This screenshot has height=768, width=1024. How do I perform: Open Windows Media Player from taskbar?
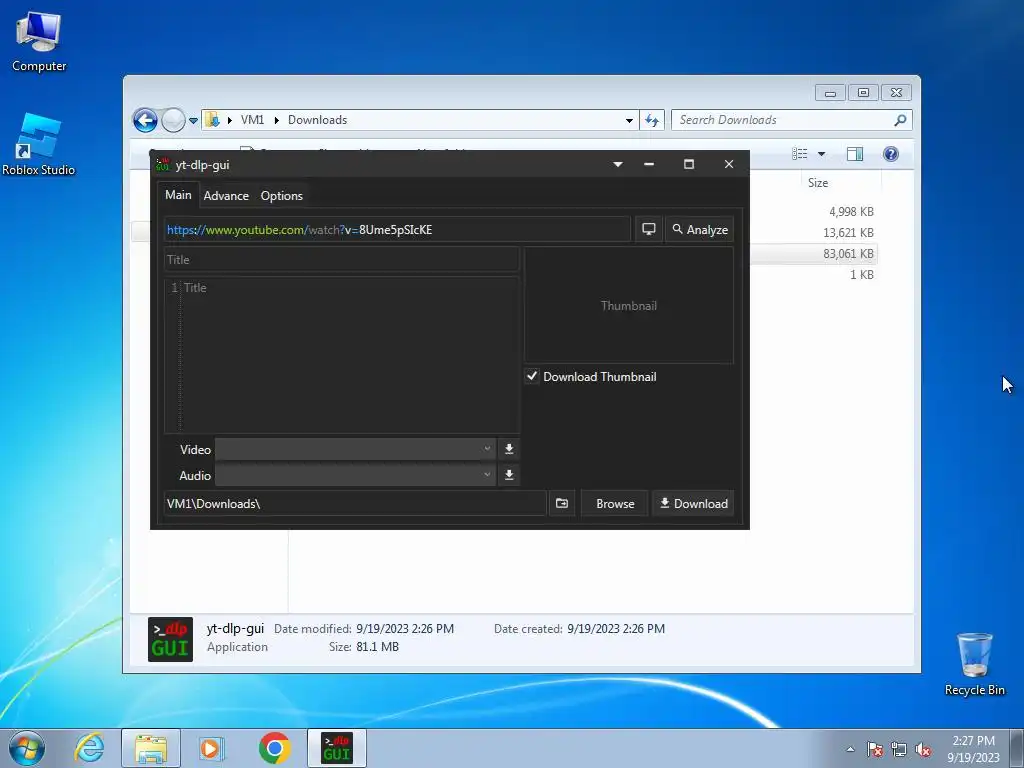(x=212, y=748)
